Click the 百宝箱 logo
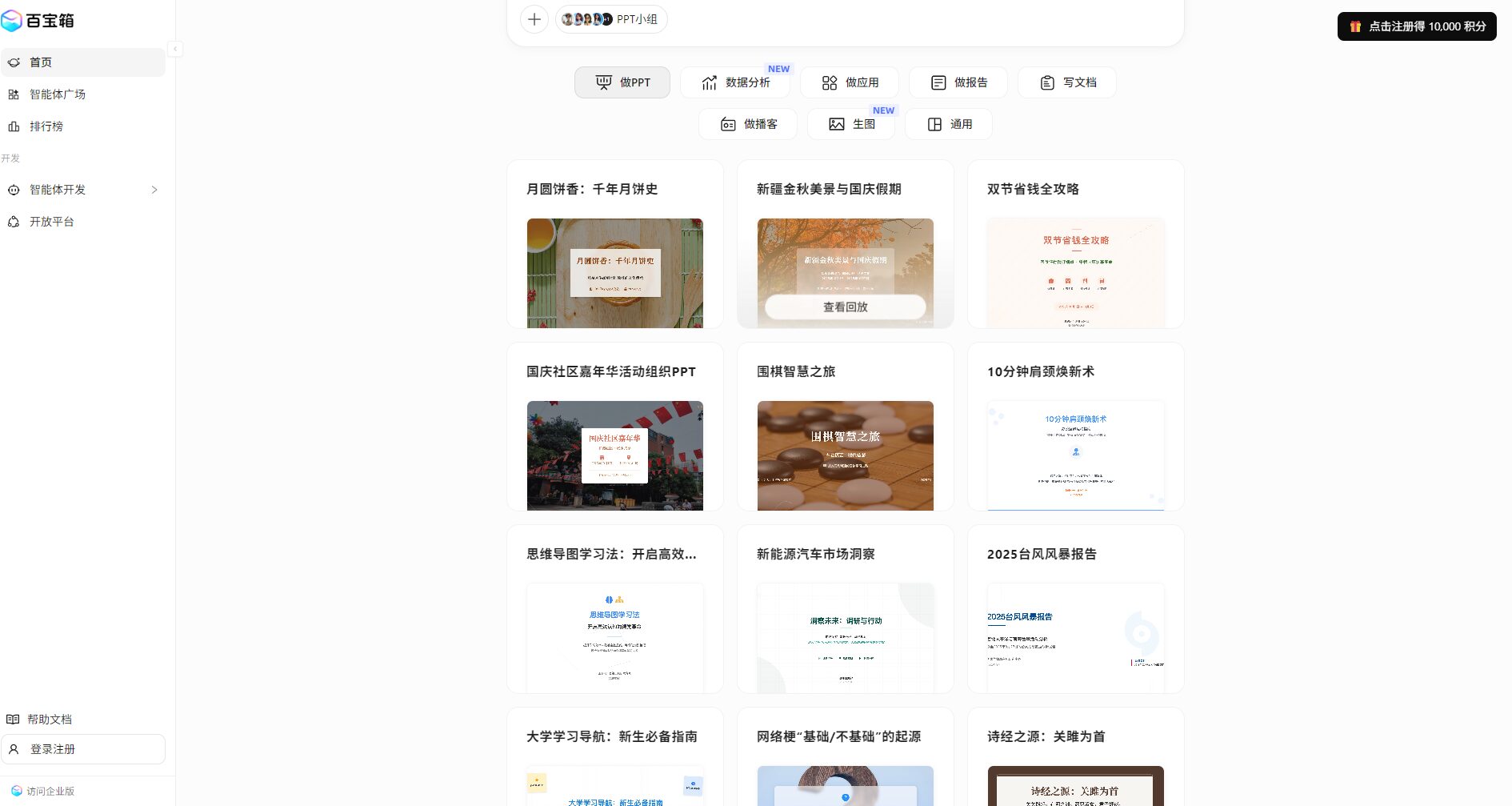The image size is (1512, 806). click(x=42, y=22)
